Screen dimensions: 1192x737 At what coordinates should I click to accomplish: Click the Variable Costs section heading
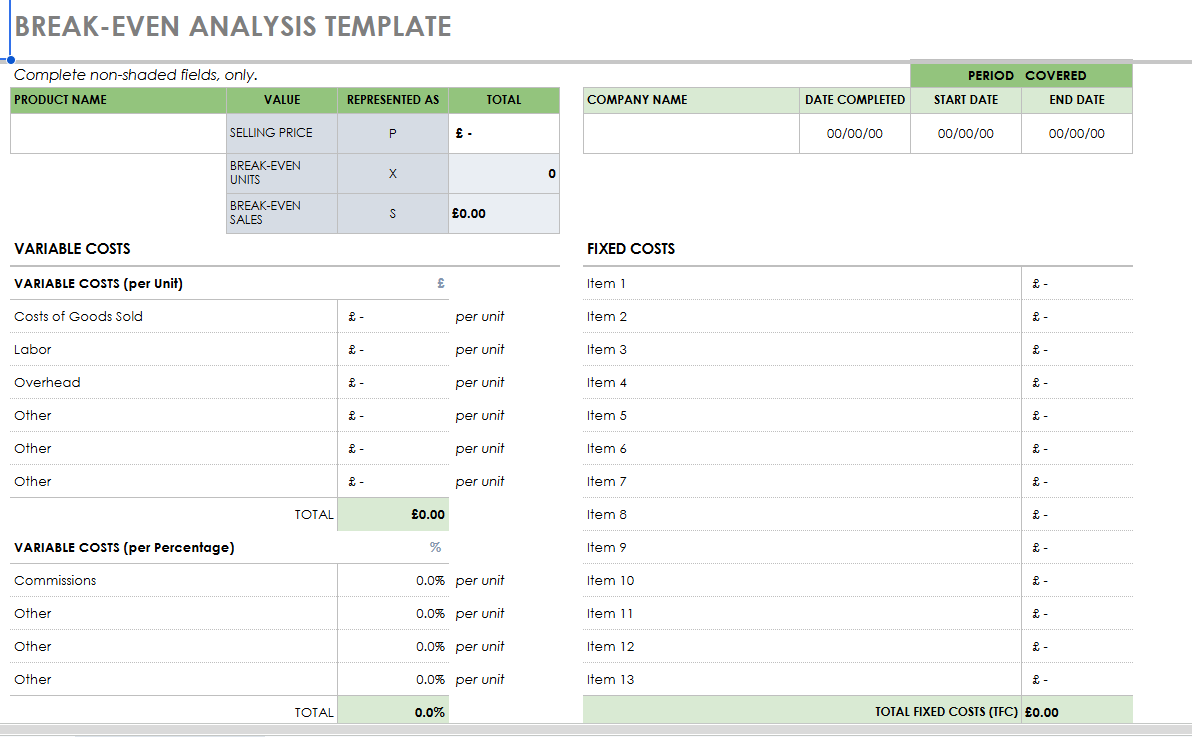[x=72, y=249]
